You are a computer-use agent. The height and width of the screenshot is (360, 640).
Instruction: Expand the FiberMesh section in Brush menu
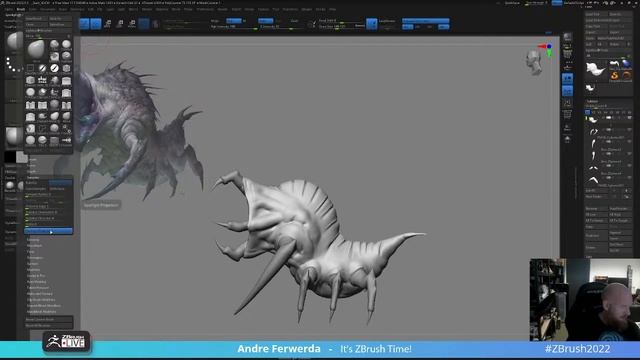[x=34, y=246]
